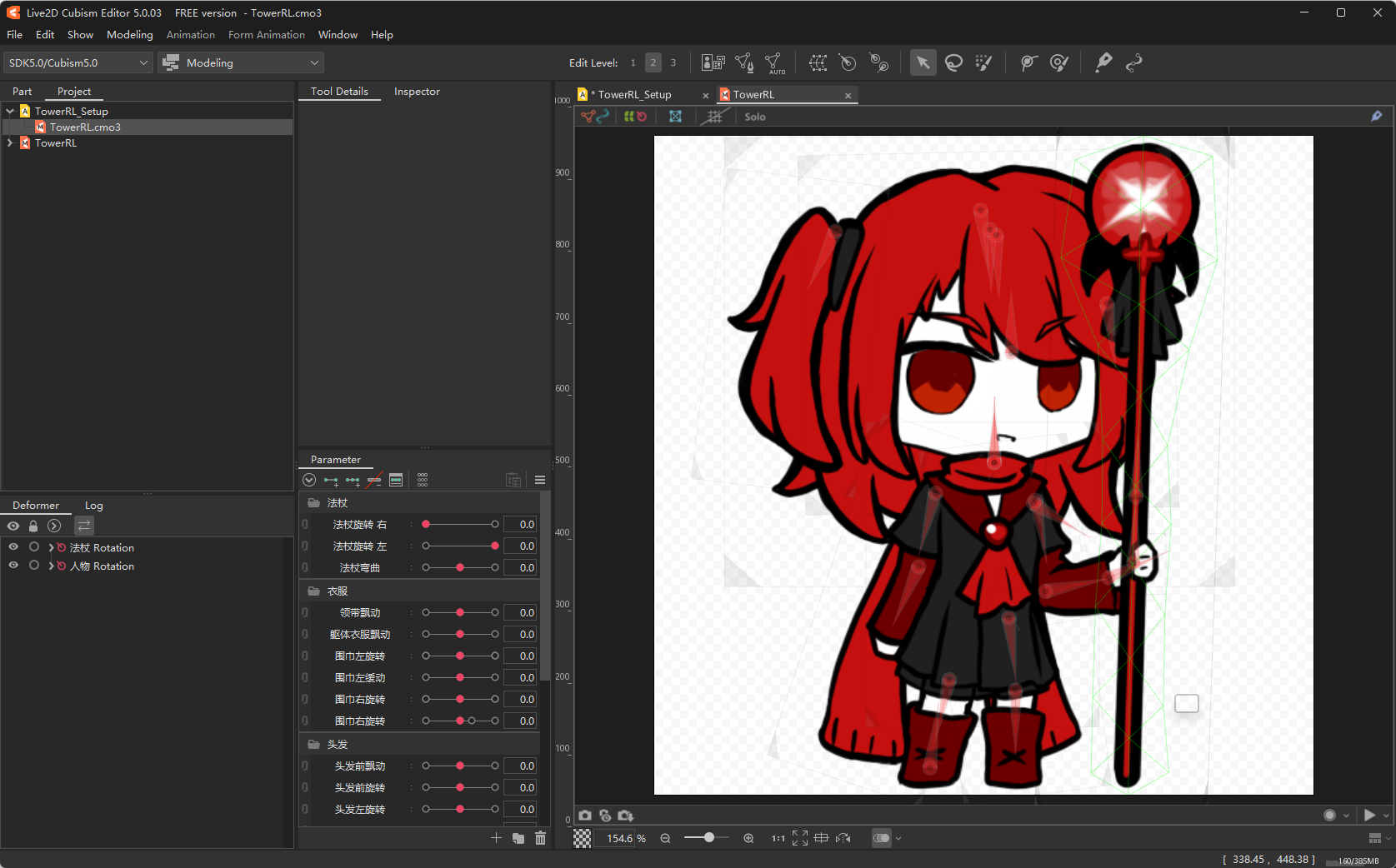
Task: Open manual key editing dialog
Action: (x=396, y=480)
